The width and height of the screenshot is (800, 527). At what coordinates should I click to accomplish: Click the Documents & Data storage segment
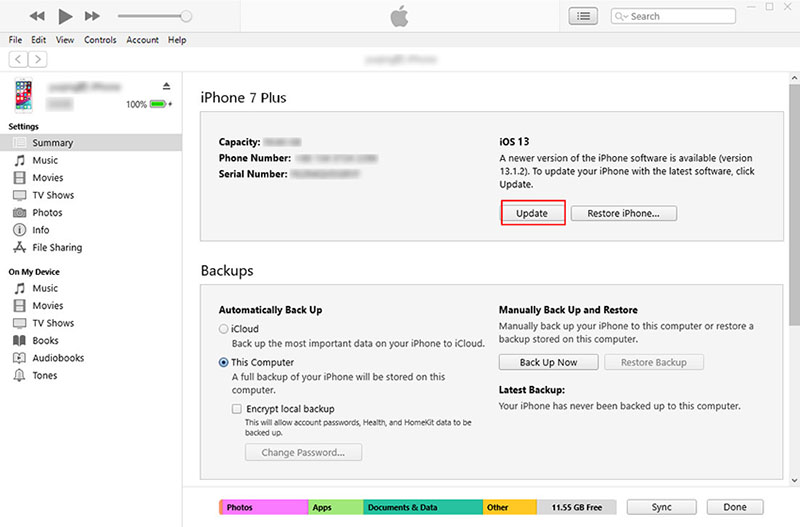click(x=423, y=507)
